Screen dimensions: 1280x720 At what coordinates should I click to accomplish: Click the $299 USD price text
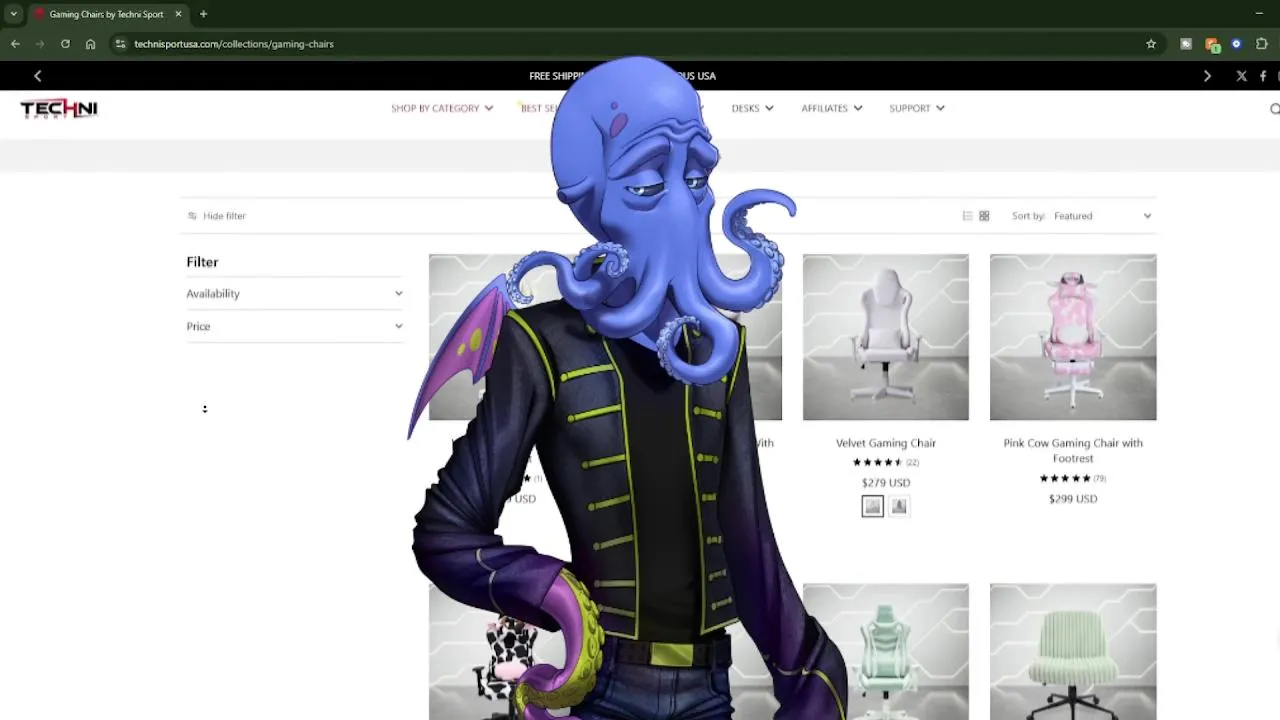point(1073,499)
